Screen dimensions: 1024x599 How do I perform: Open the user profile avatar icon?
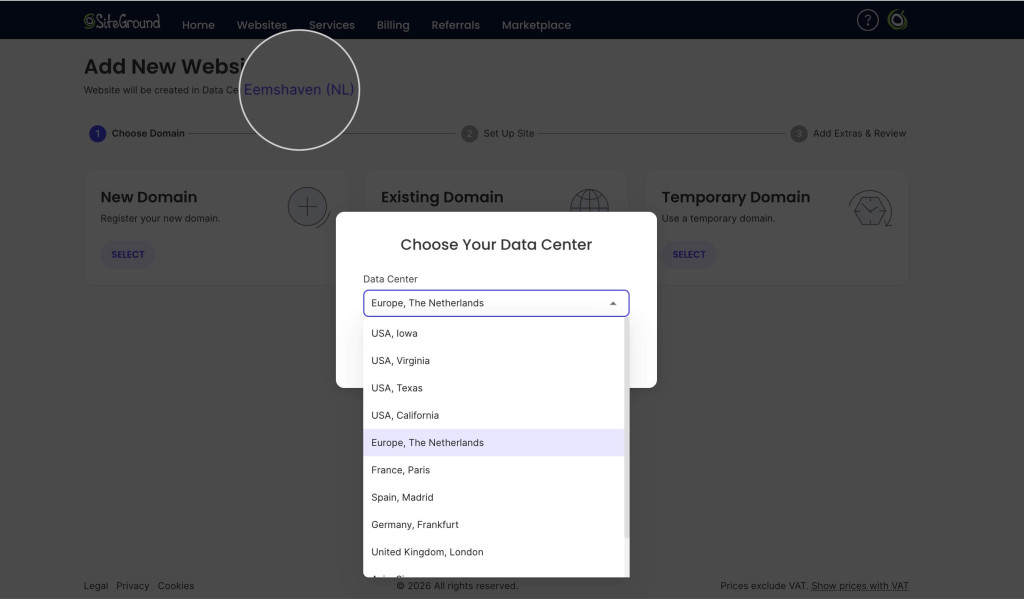pyautogui.click(x=897, y=20)
